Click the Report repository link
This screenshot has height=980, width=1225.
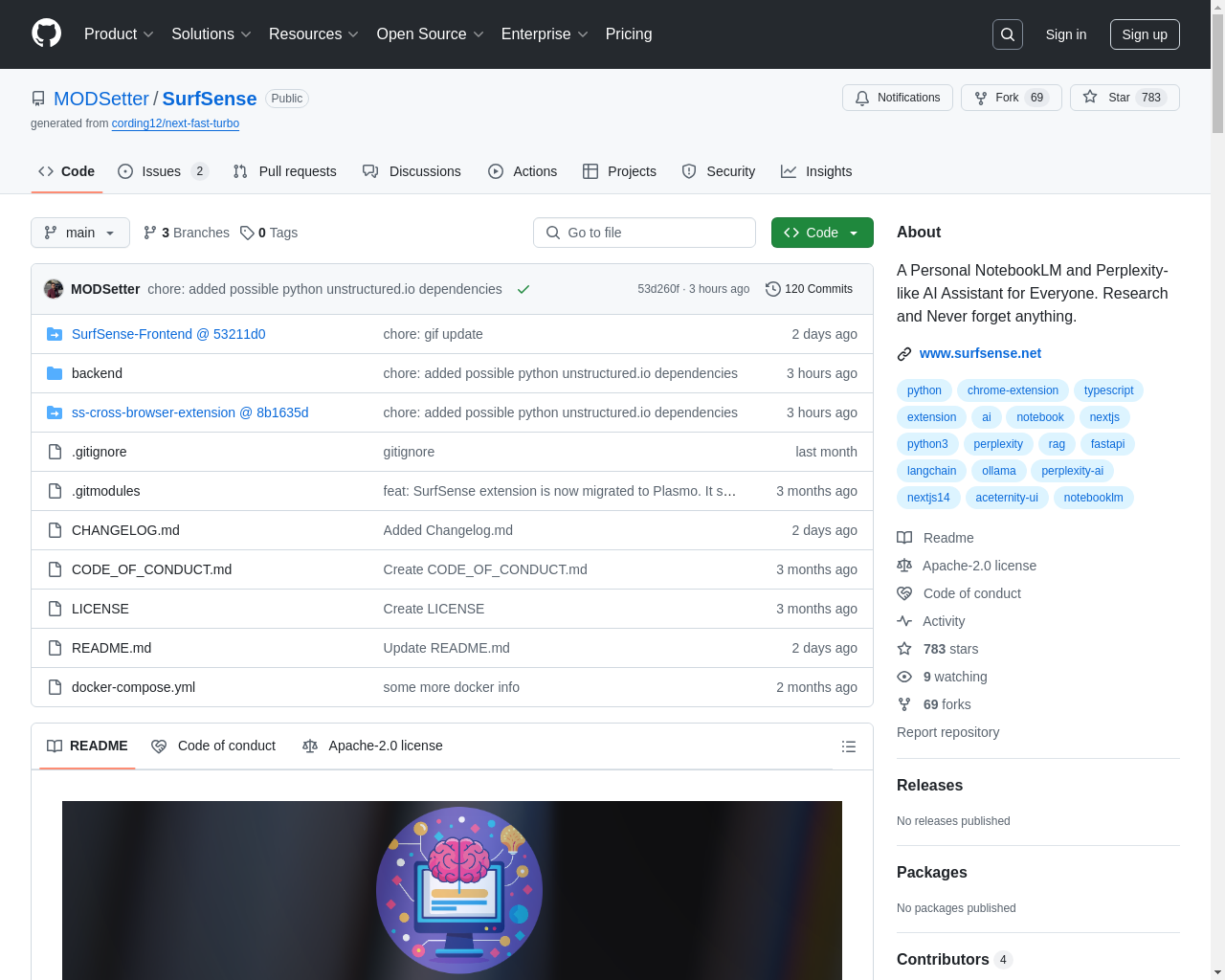point(947,732)
